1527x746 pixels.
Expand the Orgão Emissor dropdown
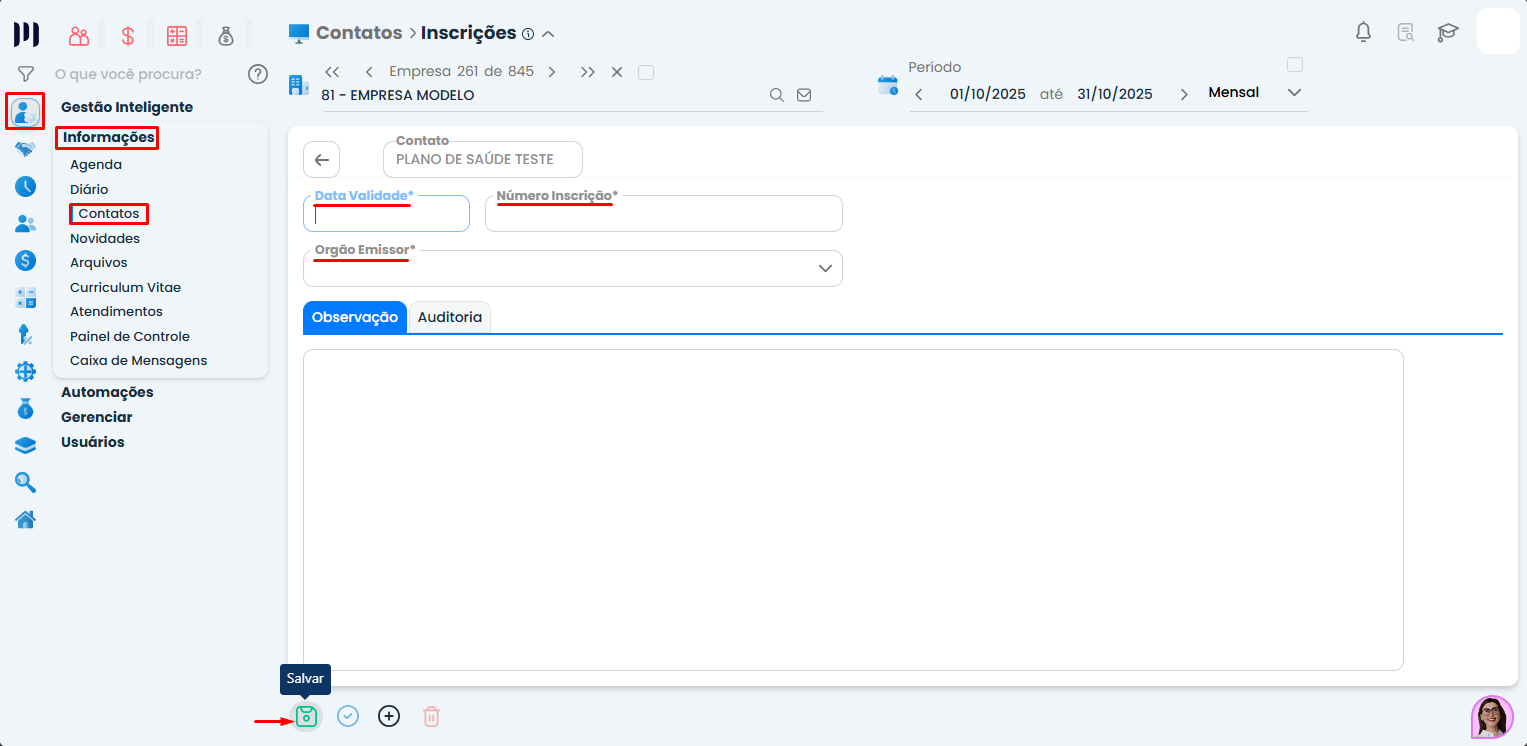825,269
